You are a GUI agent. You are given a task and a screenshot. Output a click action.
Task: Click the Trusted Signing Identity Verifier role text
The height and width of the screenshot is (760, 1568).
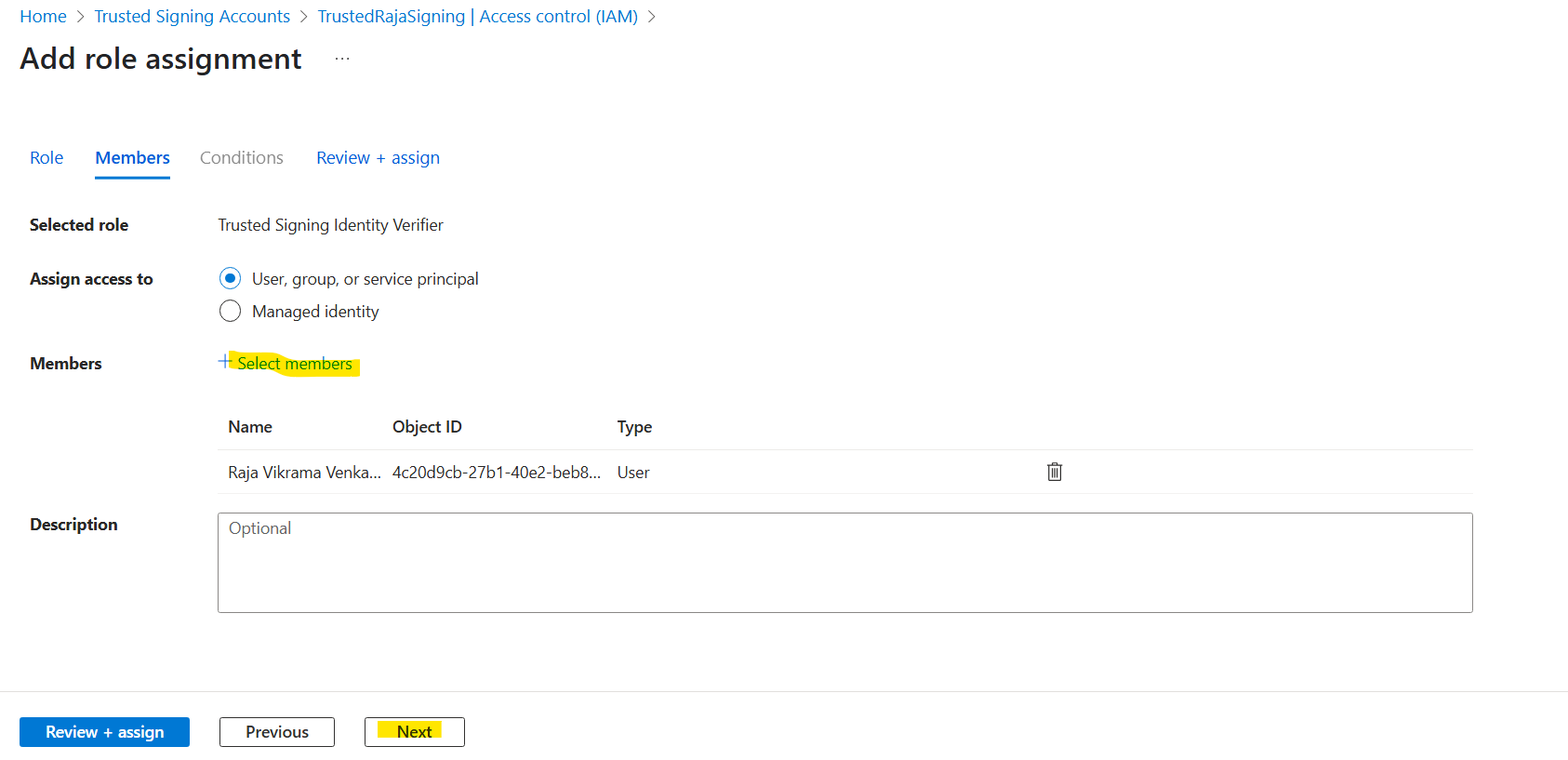point(330,225)
